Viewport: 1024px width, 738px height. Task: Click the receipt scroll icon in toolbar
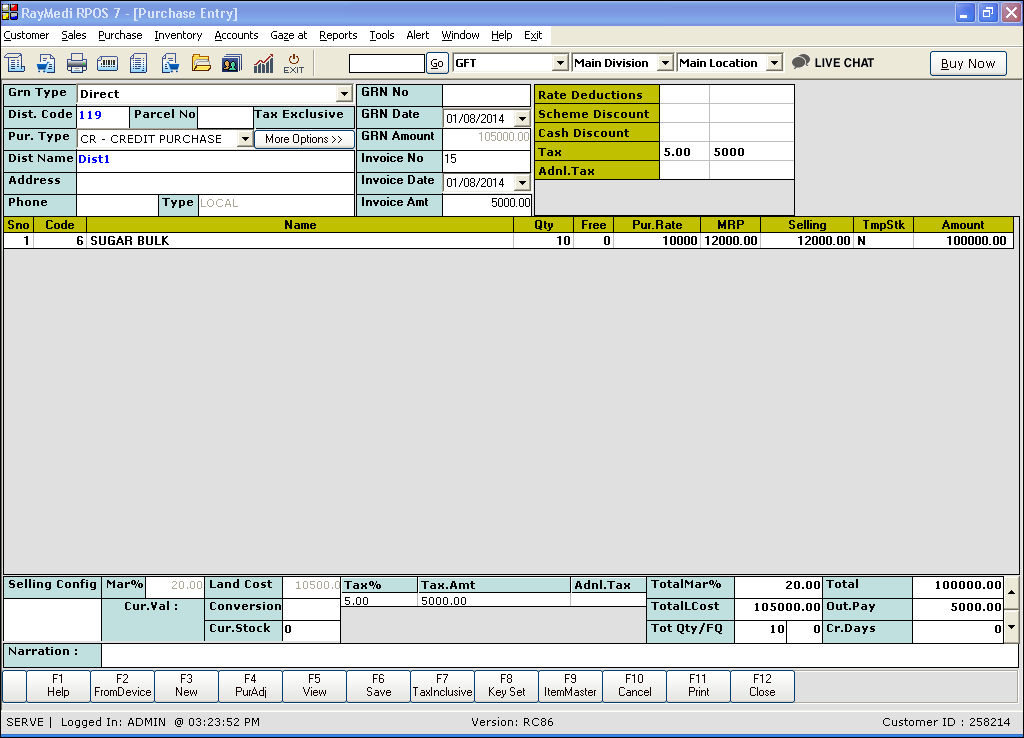15,63
